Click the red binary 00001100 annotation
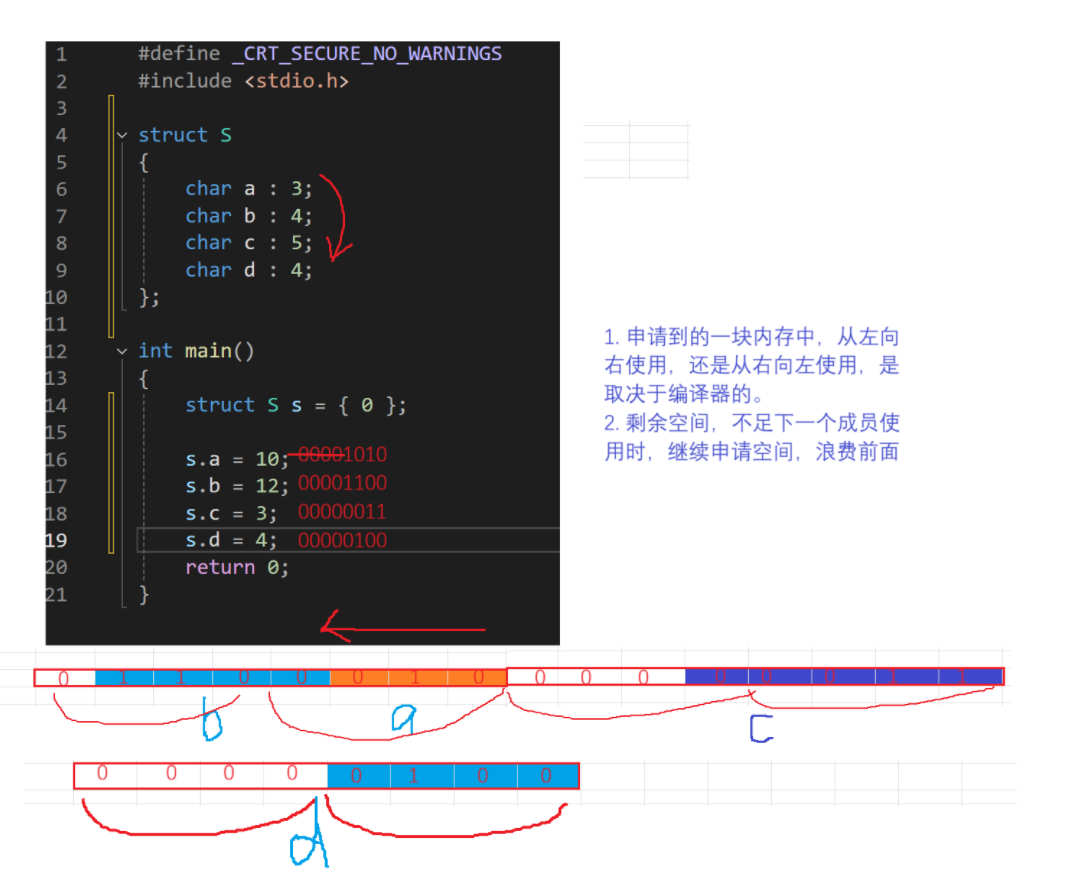The height and width of the screenshot is (879, 1083). point(343,483)
